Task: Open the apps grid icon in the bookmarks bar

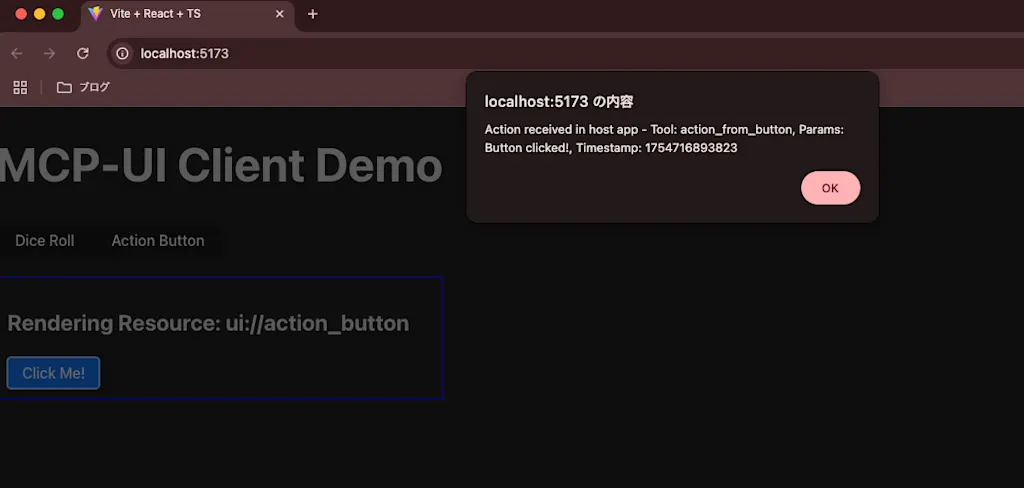Action: 20,87
